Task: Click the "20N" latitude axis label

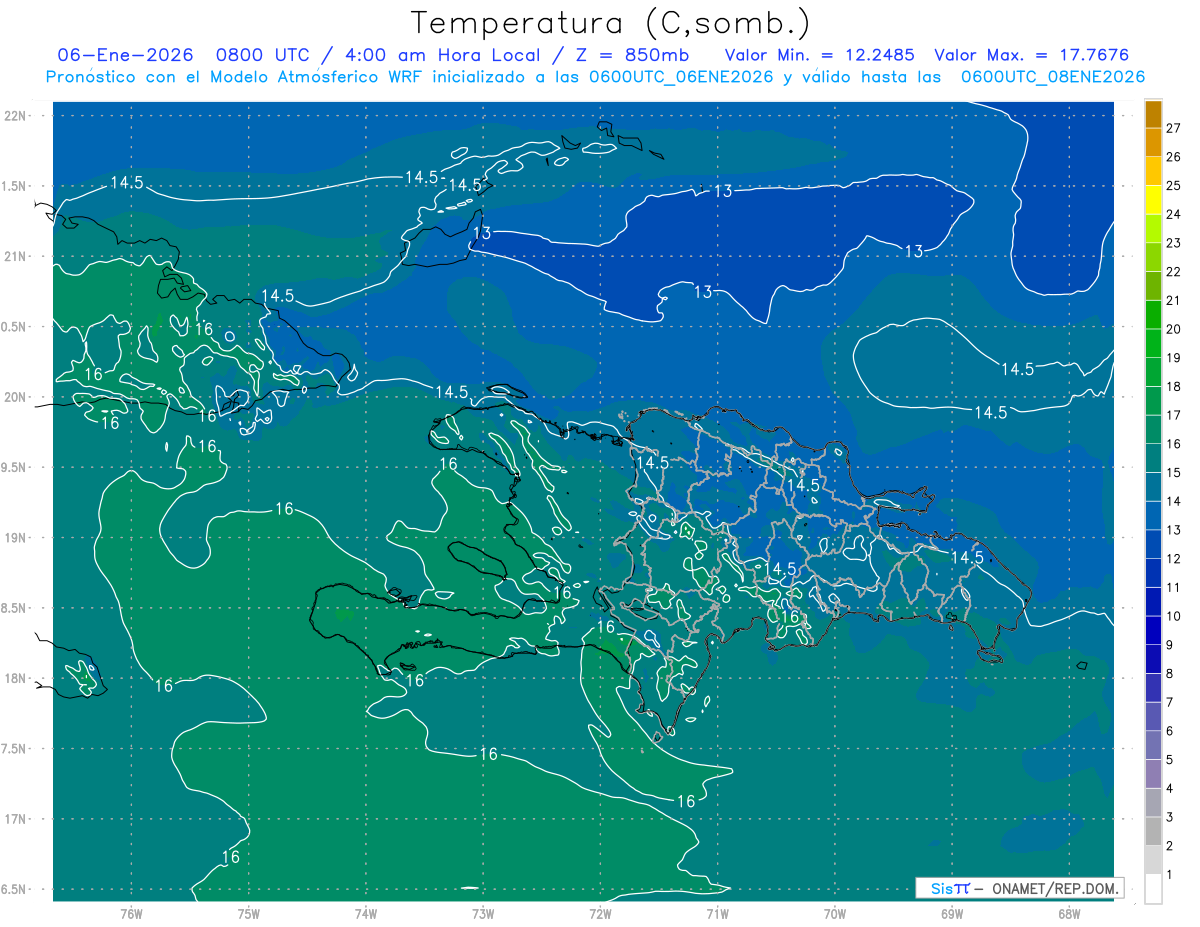Action: pyautogui.click(x=16, y=397)
